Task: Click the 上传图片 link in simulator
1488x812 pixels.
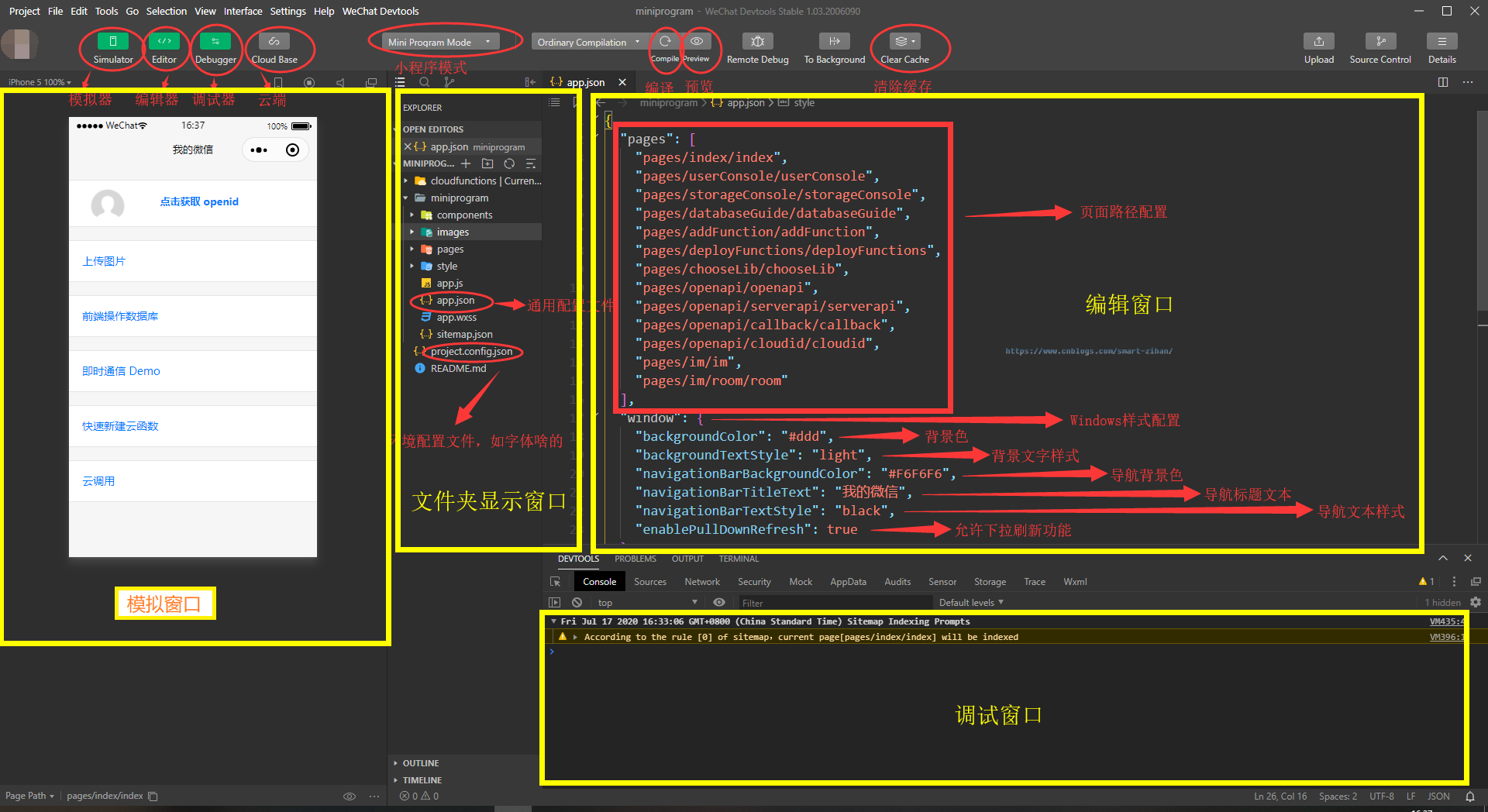Action: [x=104, y=261]
